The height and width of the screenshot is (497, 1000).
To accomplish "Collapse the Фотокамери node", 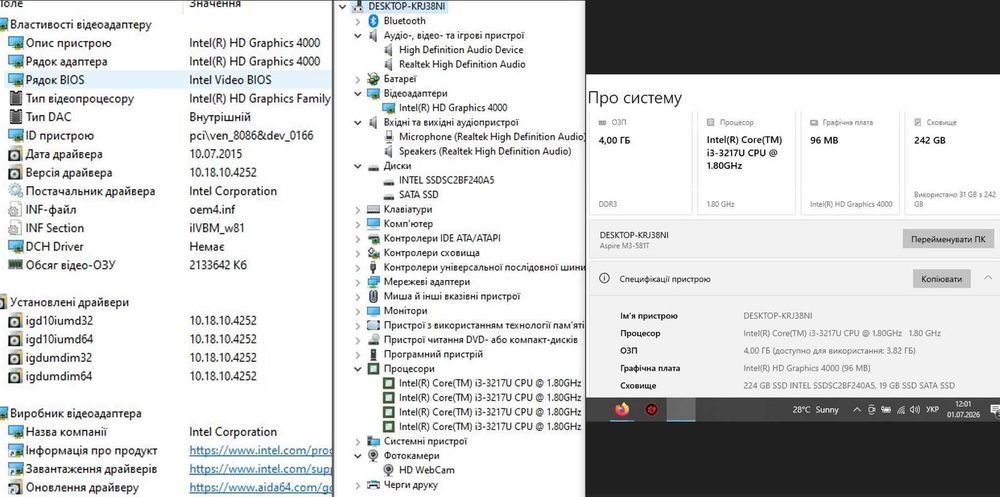I will point(358,456).
